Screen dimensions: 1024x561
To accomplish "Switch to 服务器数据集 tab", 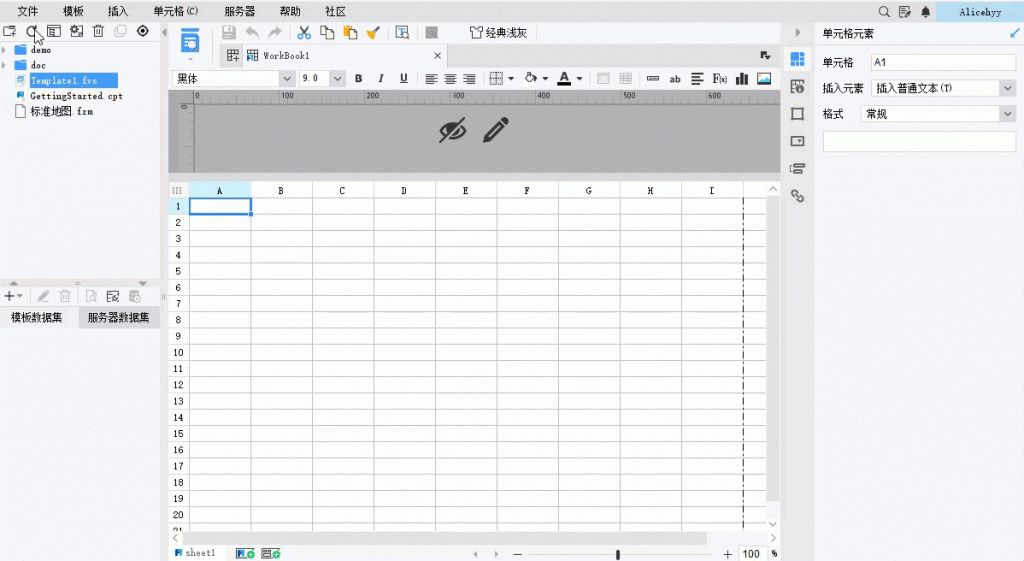I will click(x=118, y=317).
